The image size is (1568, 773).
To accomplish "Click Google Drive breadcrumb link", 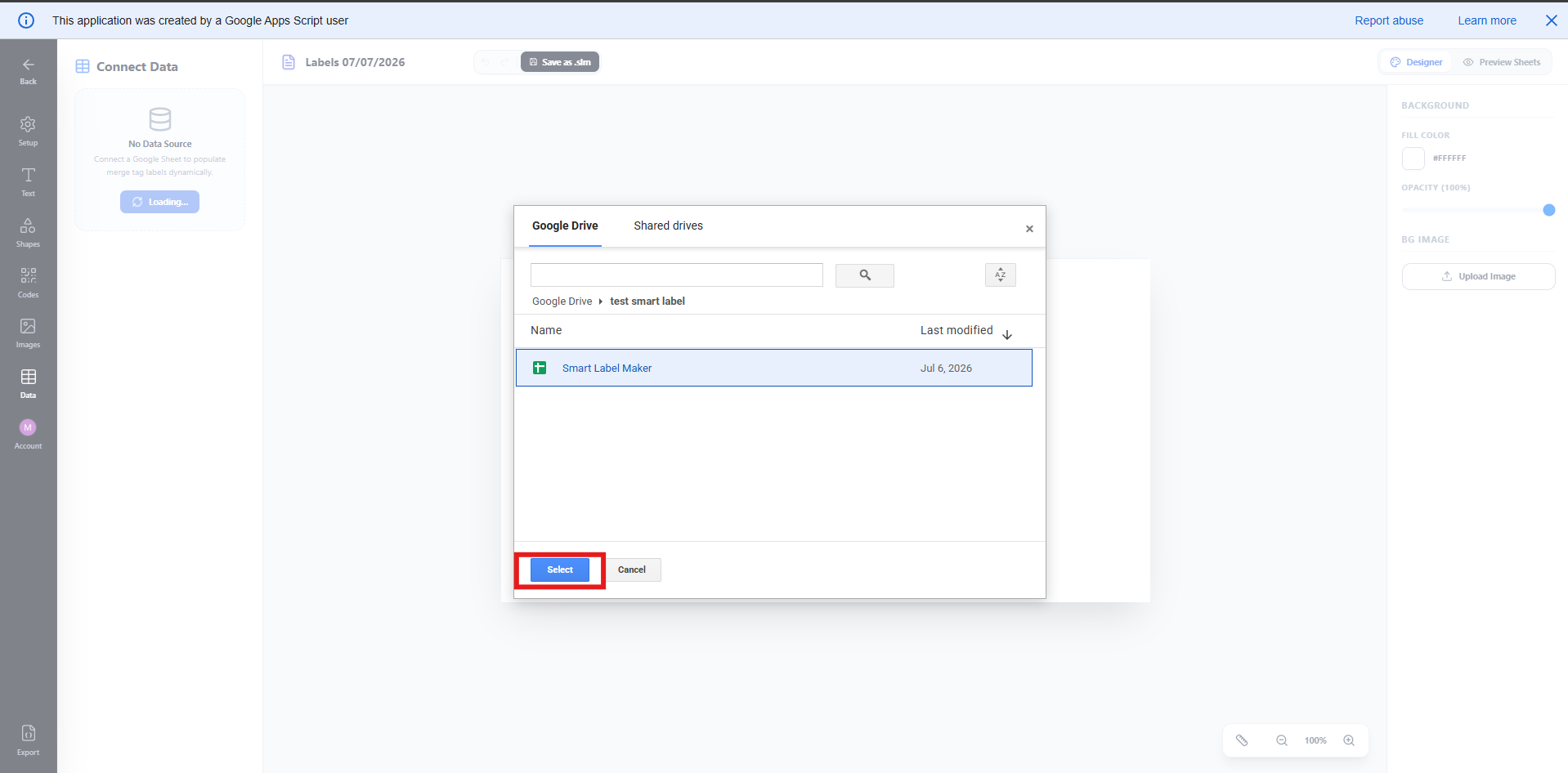I will [562, 302].
